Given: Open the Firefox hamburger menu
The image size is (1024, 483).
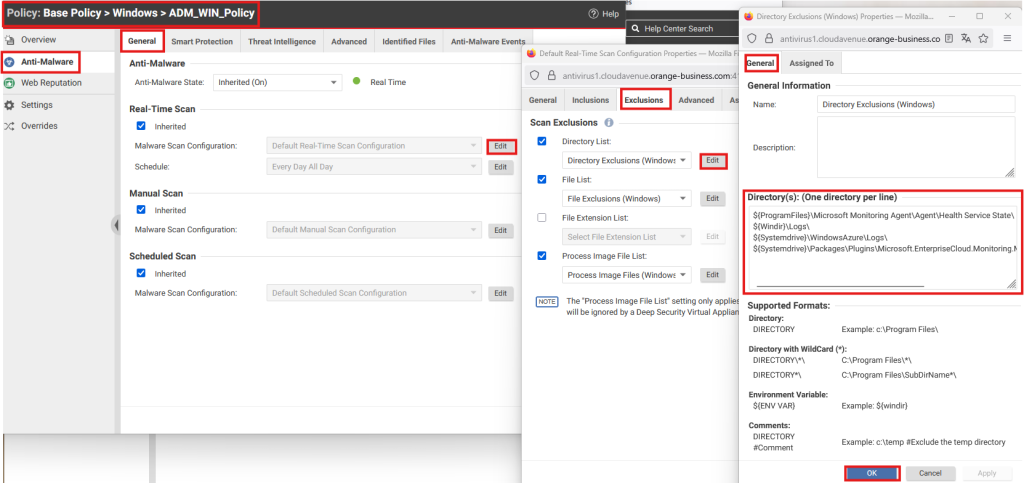Looking at the screenshot, I should (1009, 39).
